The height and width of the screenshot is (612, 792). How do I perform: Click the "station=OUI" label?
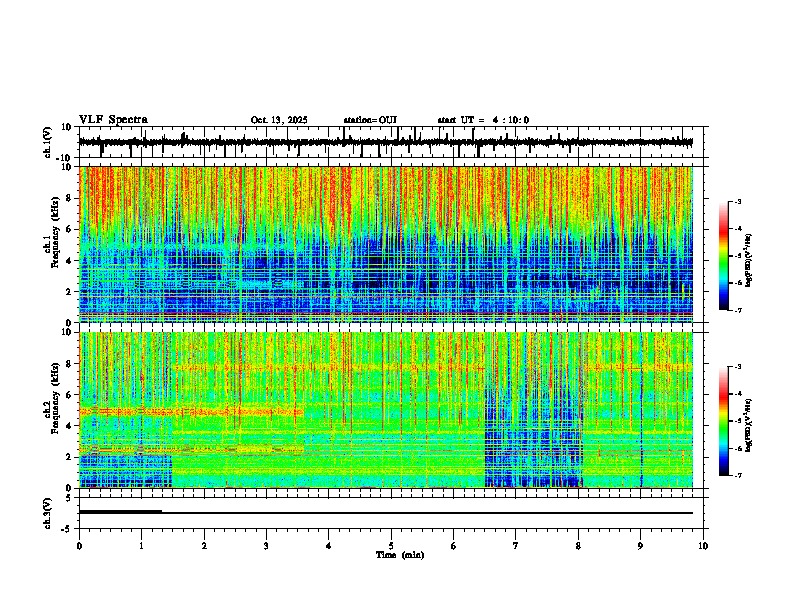tap(370, 120)
